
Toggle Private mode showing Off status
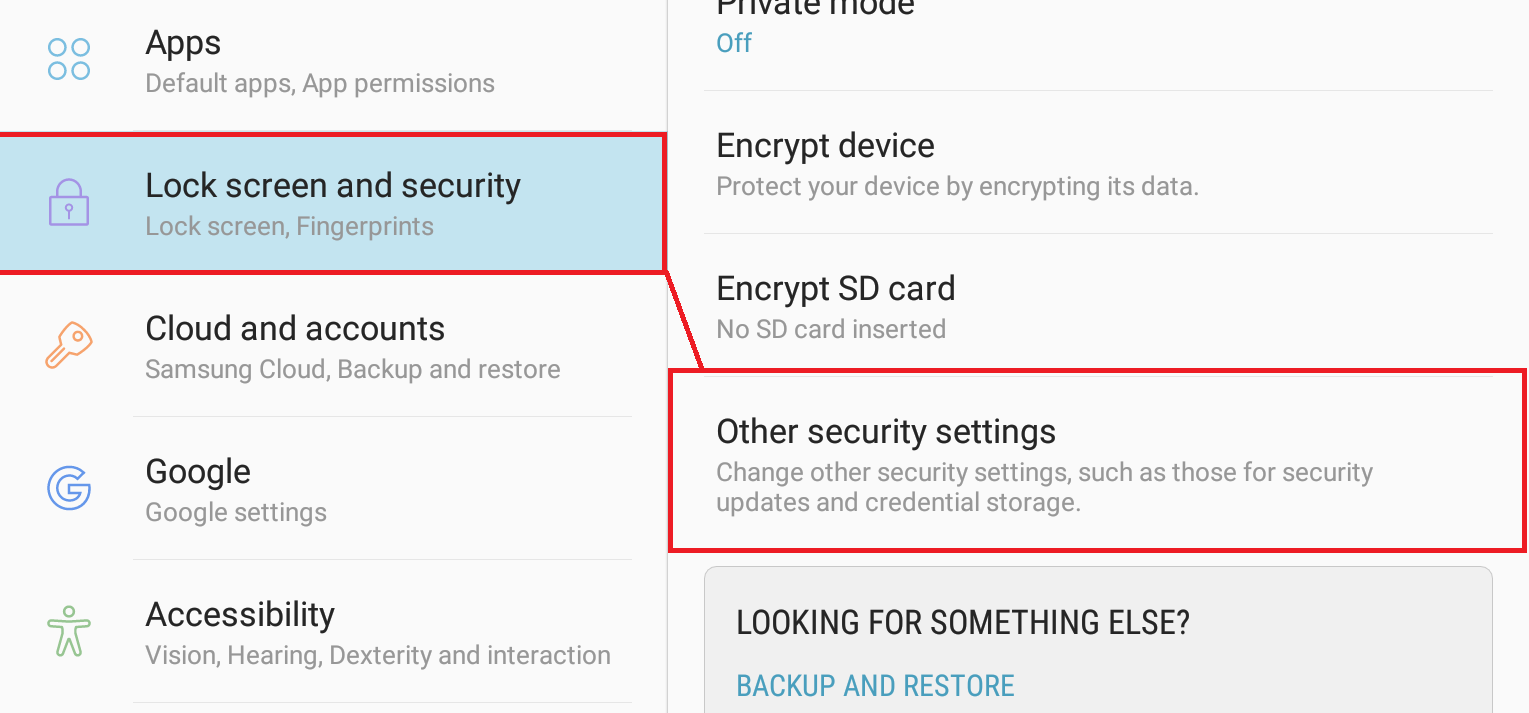point(734,43)
